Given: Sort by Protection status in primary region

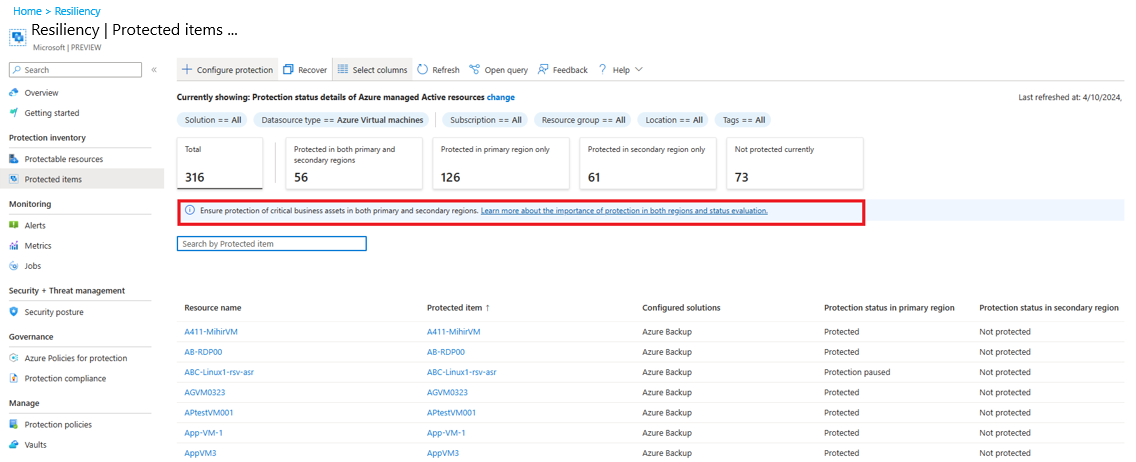Looking at the screenshot, I should (889, 308).
